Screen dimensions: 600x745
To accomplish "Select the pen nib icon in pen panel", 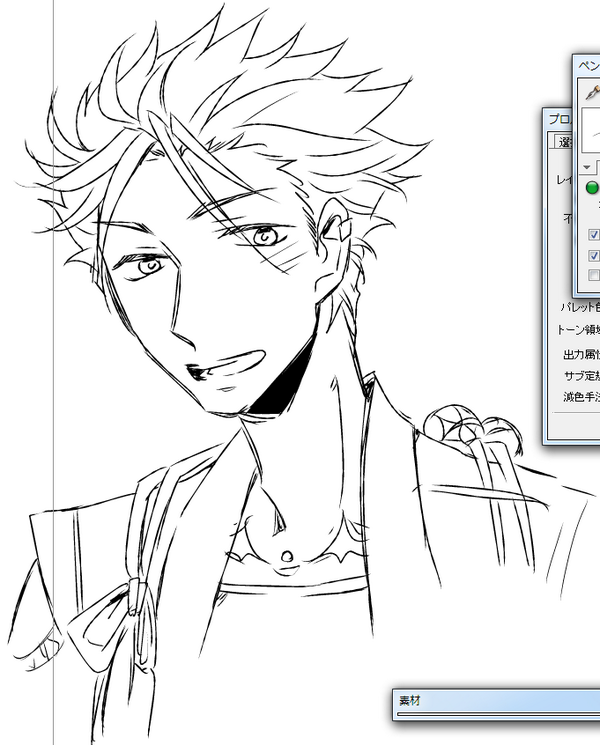I will pyautogui.click(x=592, y=92).
